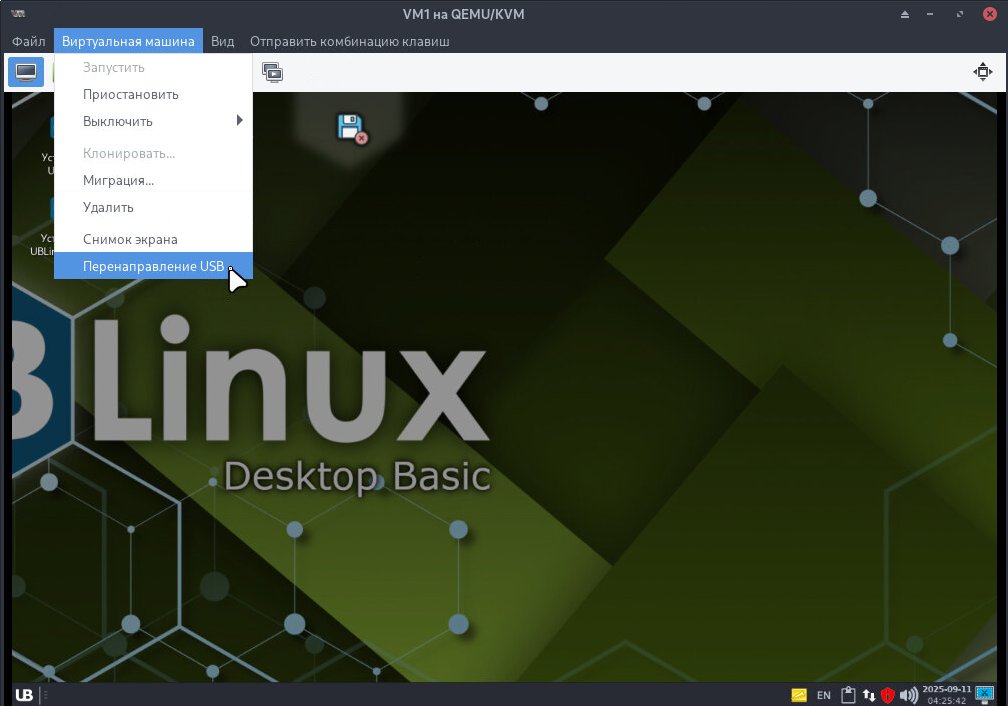Choose Перенаправление USB menu entry
Image resolution: width=1008 pixels, height=706 pixels.
tap(153, 266)
